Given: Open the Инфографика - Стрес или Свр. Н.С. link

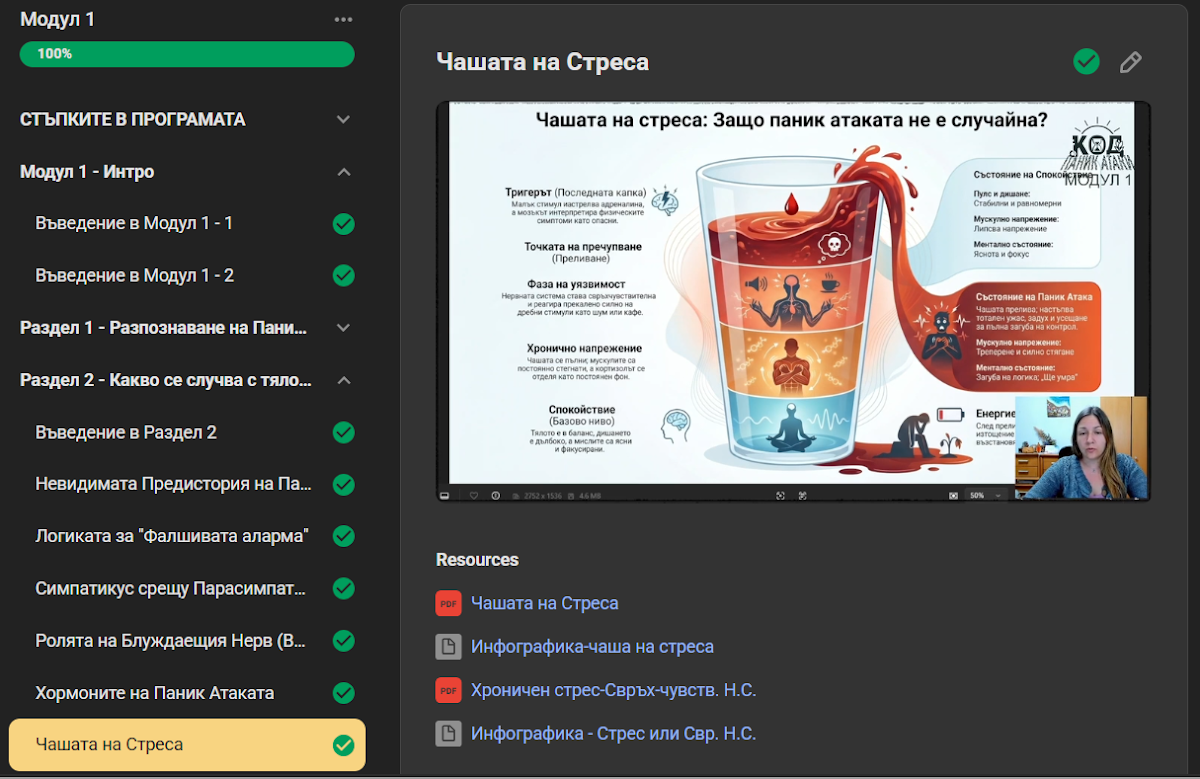Looking at the screenshot, I should [x=613, y=734].
